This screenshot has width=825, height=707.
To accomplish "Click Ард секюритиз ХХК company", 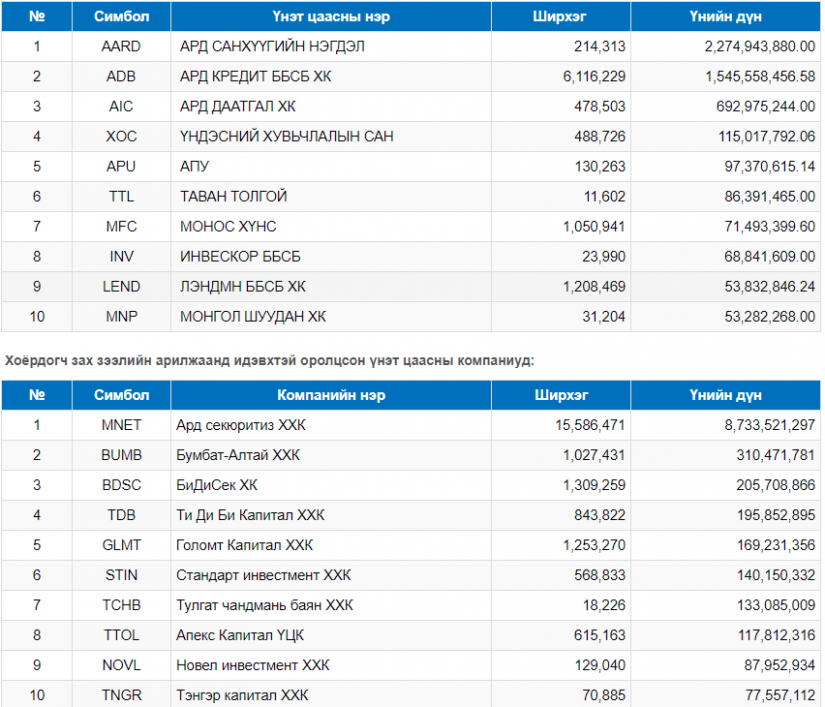I will 241,425.
